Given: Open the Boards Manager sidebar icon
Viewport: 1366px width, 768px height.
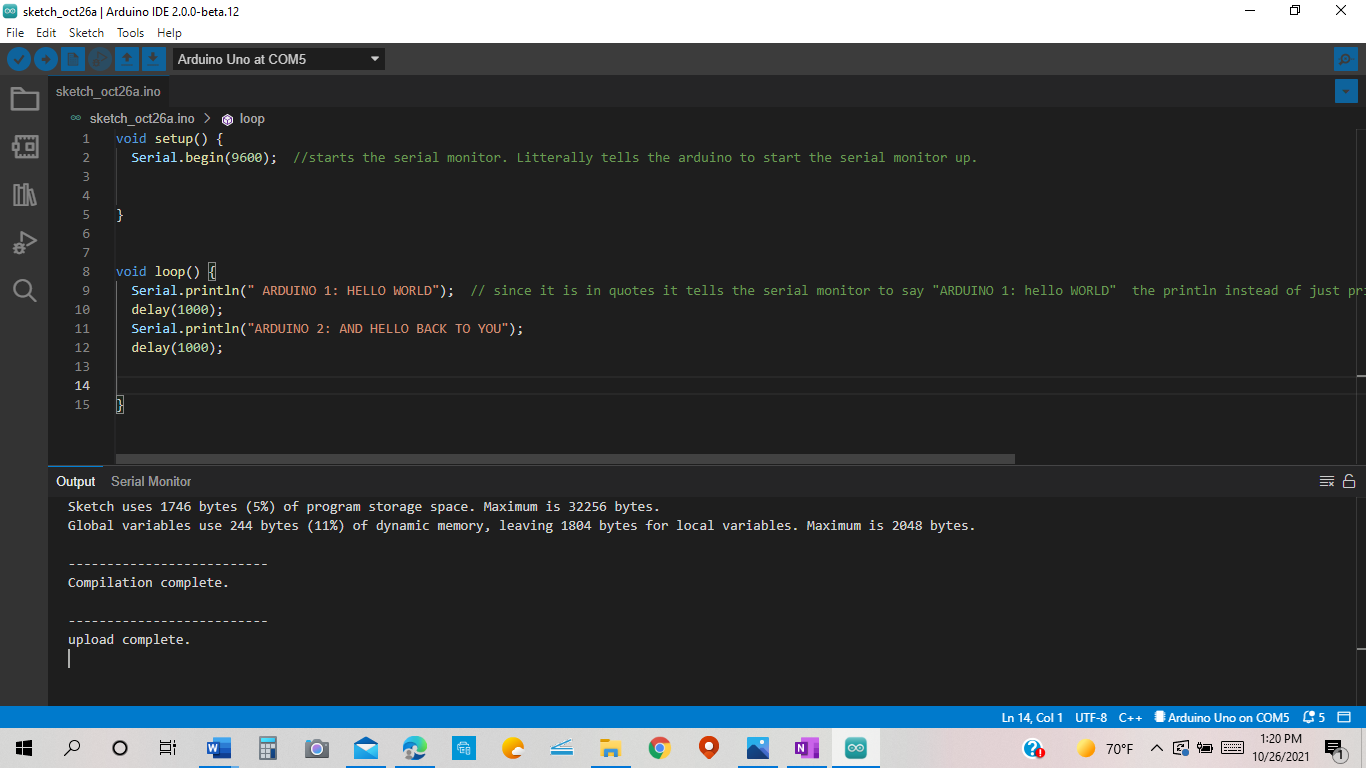Looking at the screenshot, I should 24,146.
